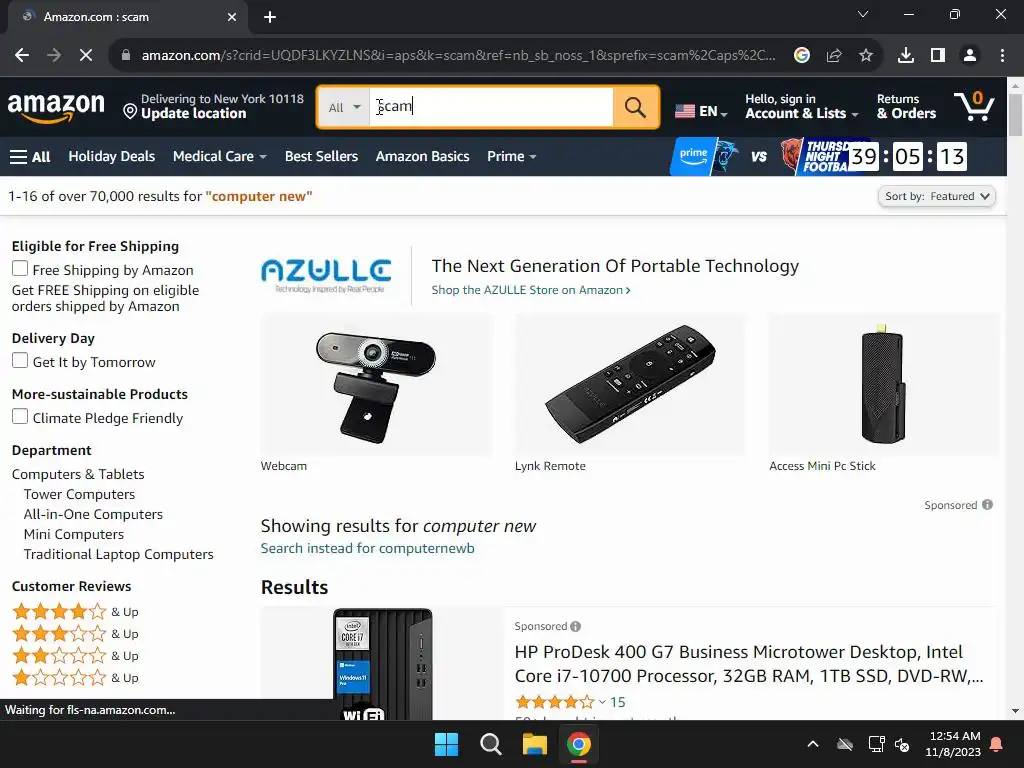Click the orange search magnifier button

[x=635, y=107]
